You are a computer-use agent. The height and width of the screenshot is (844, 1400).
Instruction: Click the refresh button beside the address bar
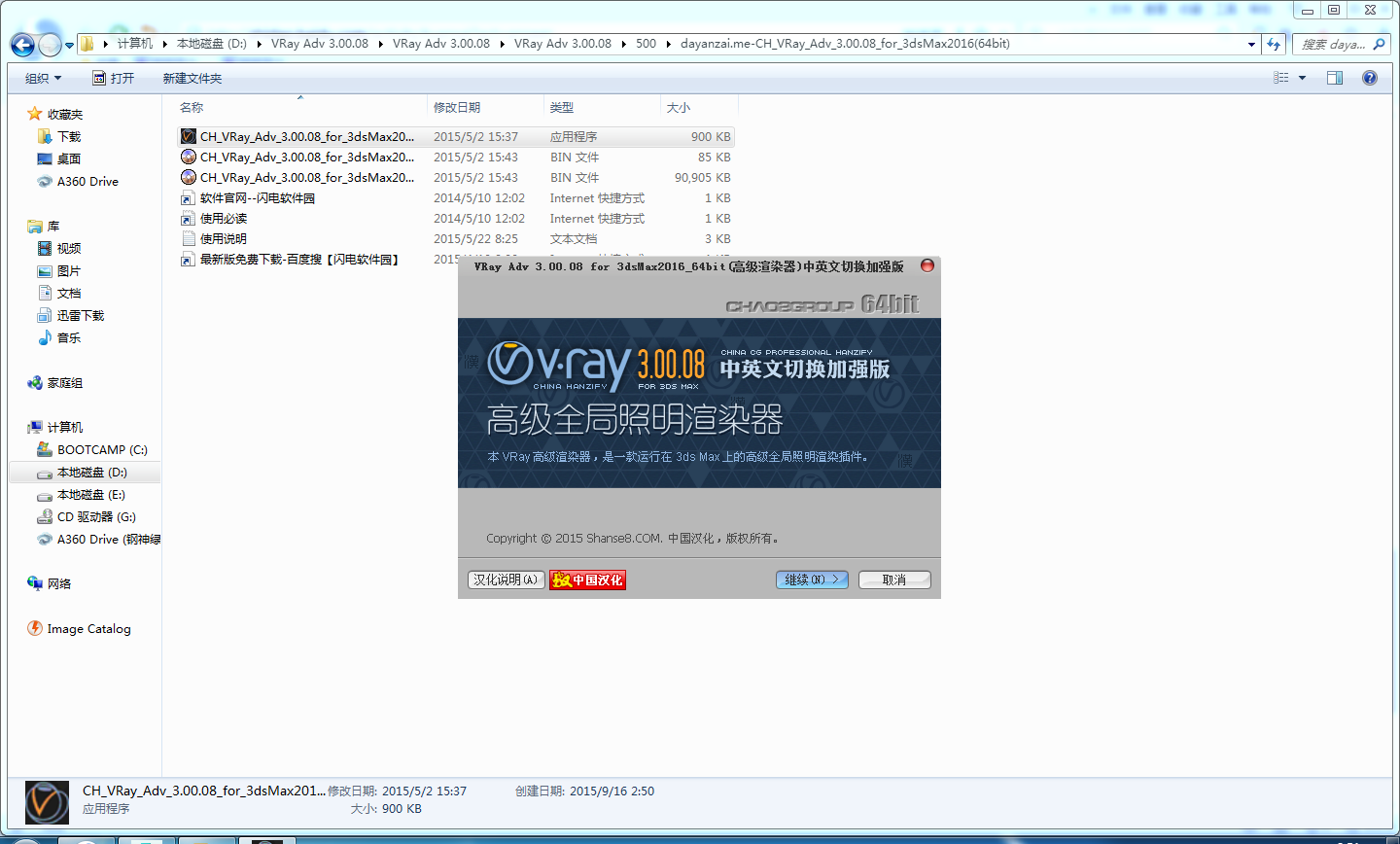(1274, 44)
